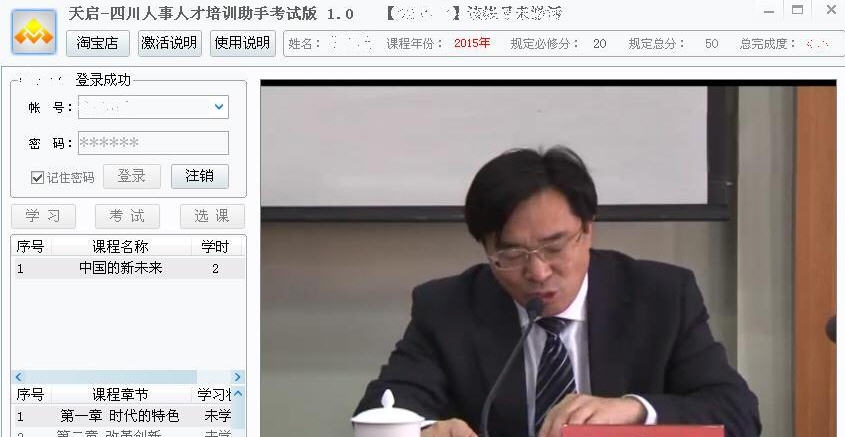Click the 登录 login button
This screenshot has width=845, height=437.
pos(132,176)
